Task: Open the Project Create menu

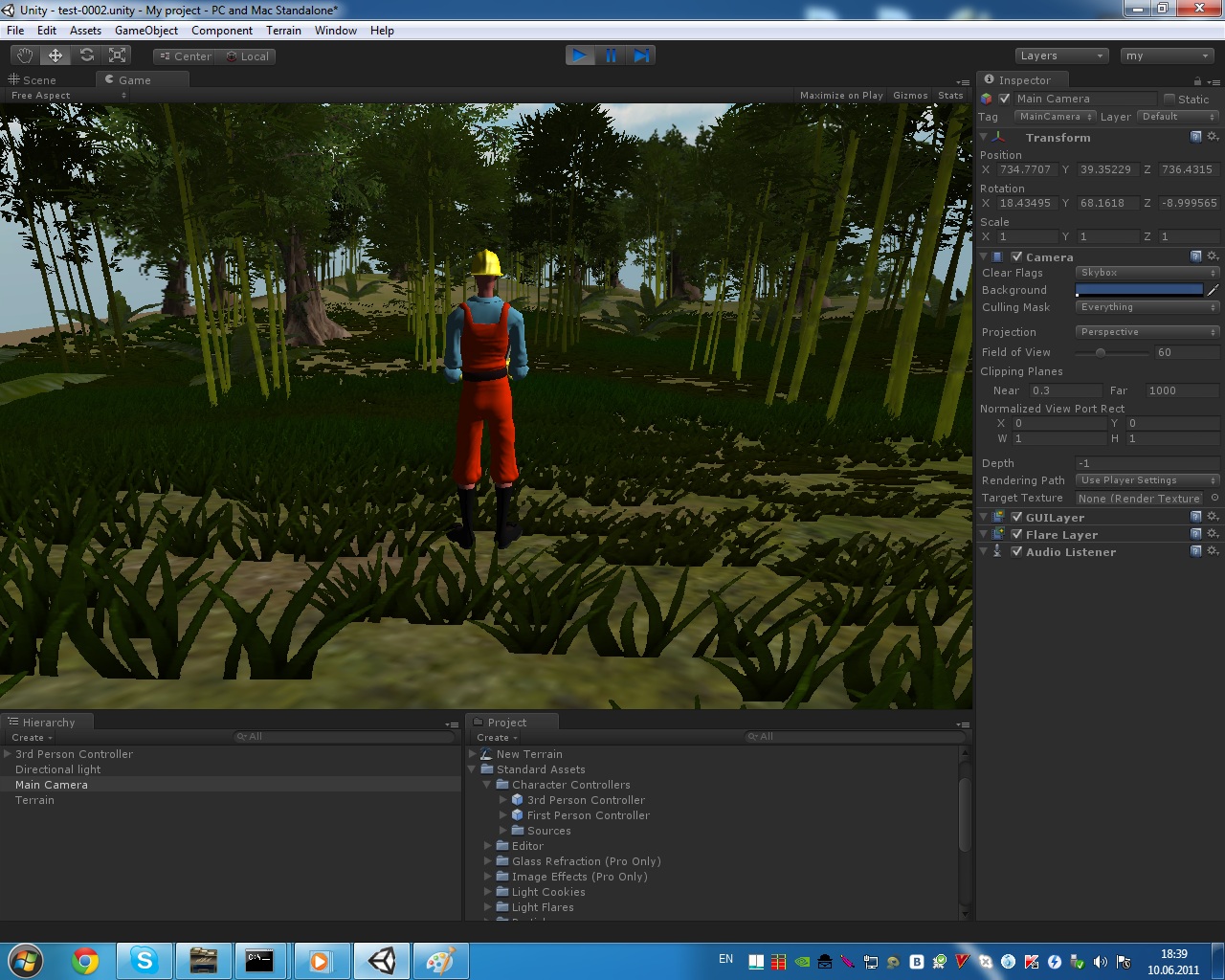Action: [x=497, y=738]
